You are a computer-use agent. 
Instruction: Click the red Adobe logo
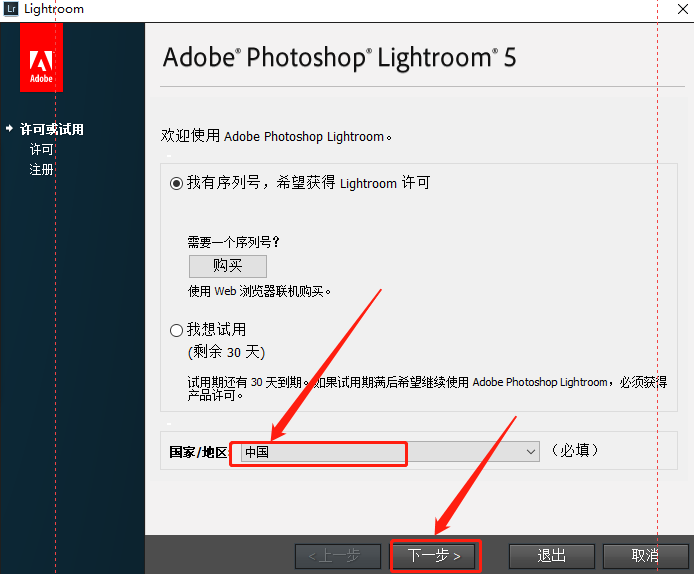[41, 58]
